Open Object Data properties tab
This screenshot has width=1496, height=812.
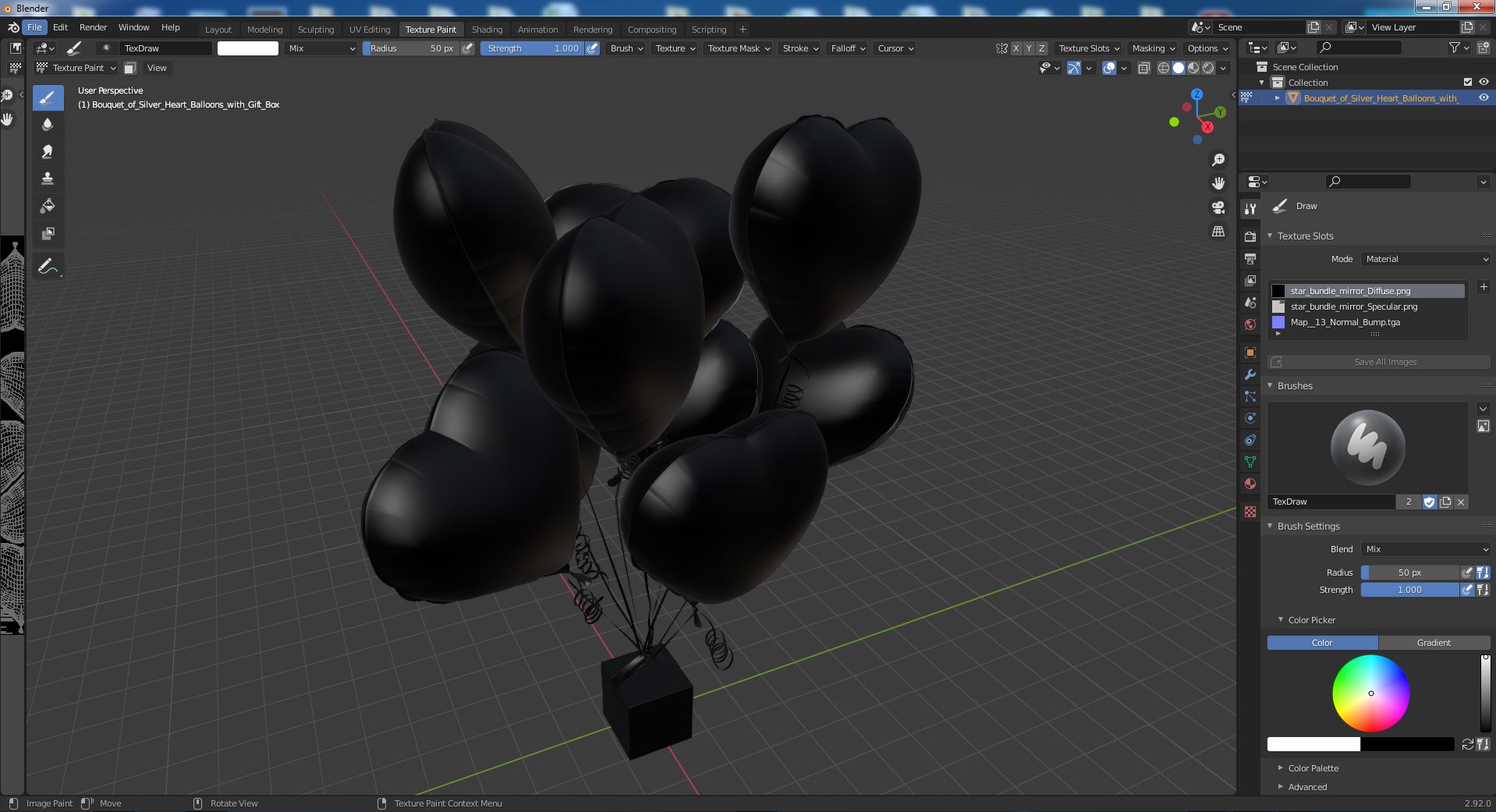pyautogui.click(x=1250, y=462)
